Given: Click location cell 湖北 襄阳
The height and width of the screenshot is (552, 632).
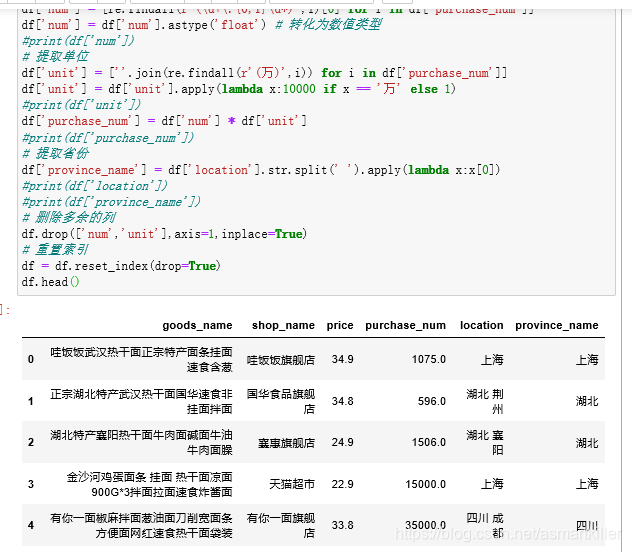Looking at the screenshot, I should click(485, 442).
